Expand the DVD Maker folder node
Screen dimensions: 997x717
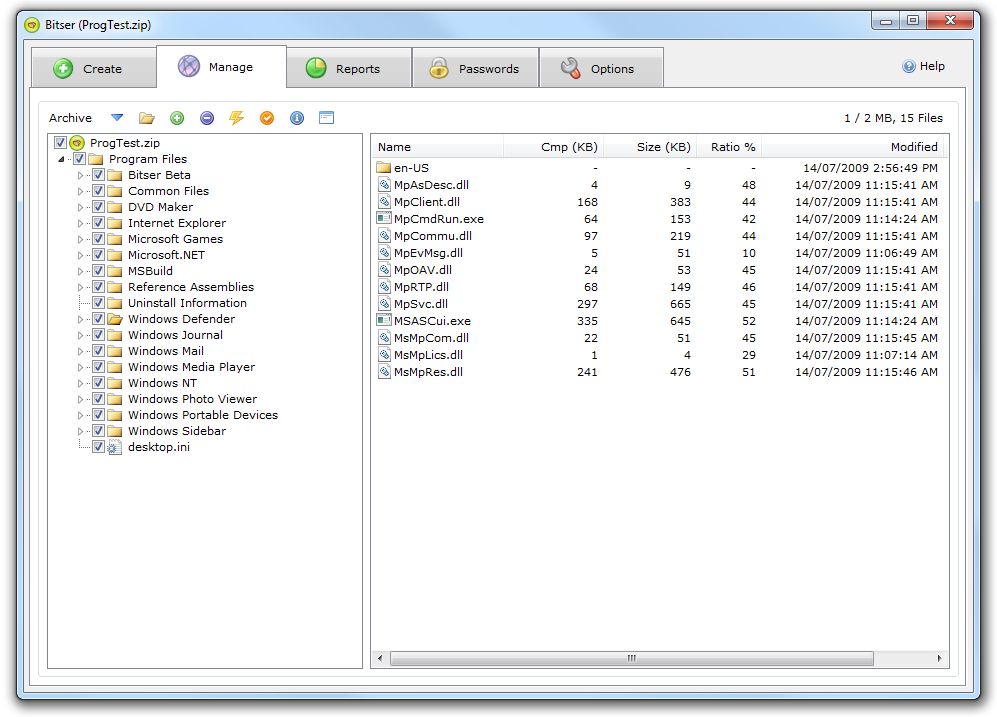tap(80, 207)
